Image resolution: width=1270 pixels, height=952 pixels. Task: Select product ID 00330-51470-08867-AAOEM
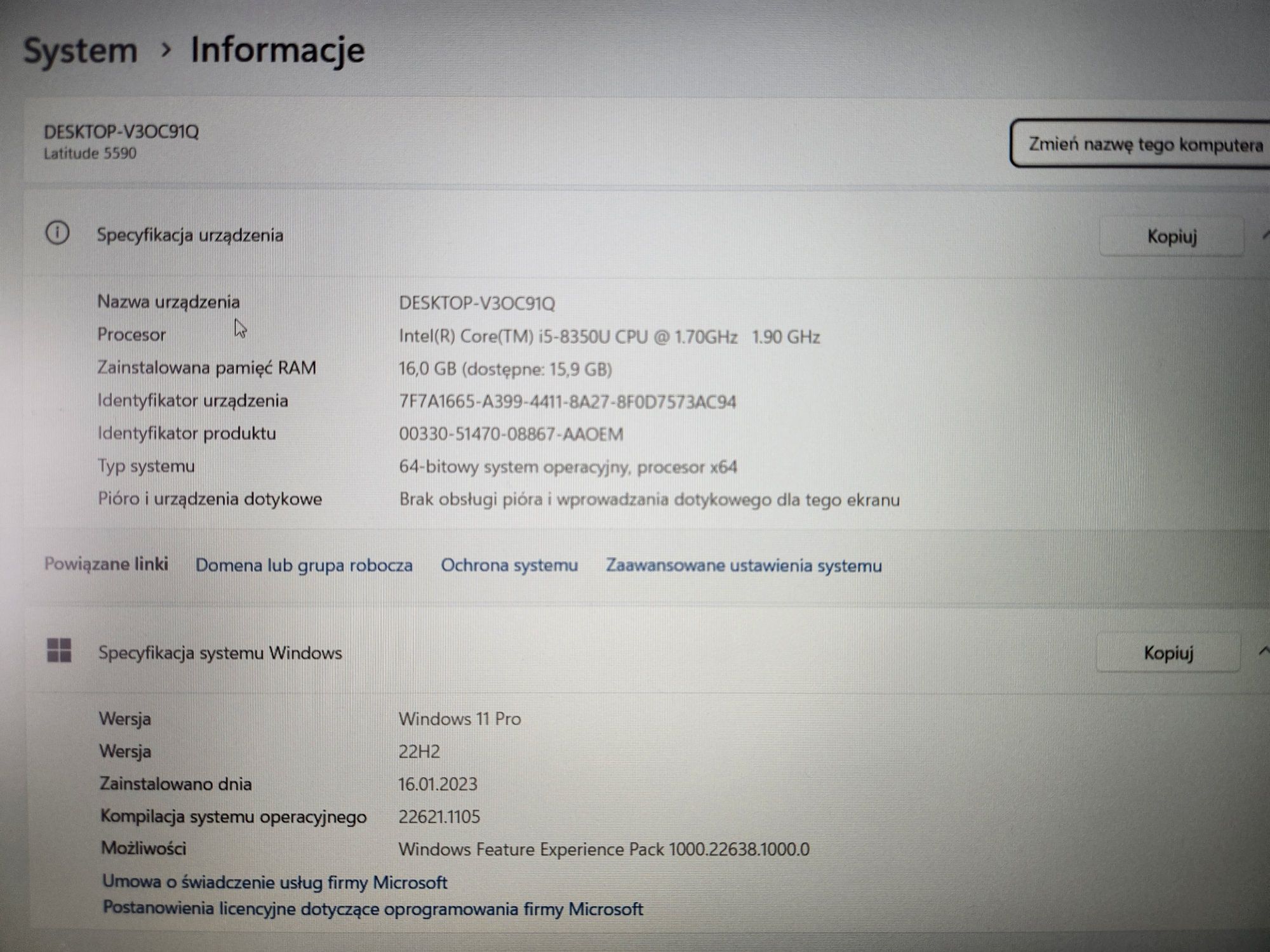coord(511,434)
